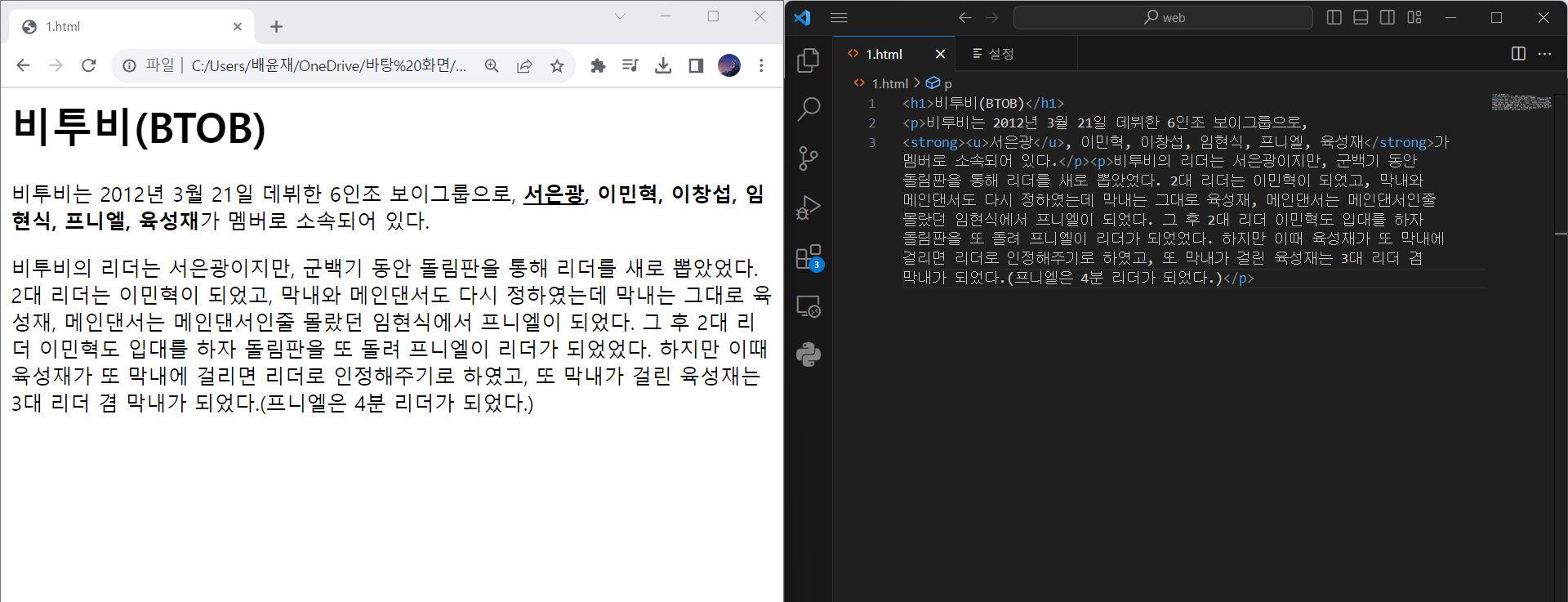Image resolution: width=1568 pixels, height=602 pixels.
Task: Go forward in VS Code navigation
Action: [x=991, y=17]
